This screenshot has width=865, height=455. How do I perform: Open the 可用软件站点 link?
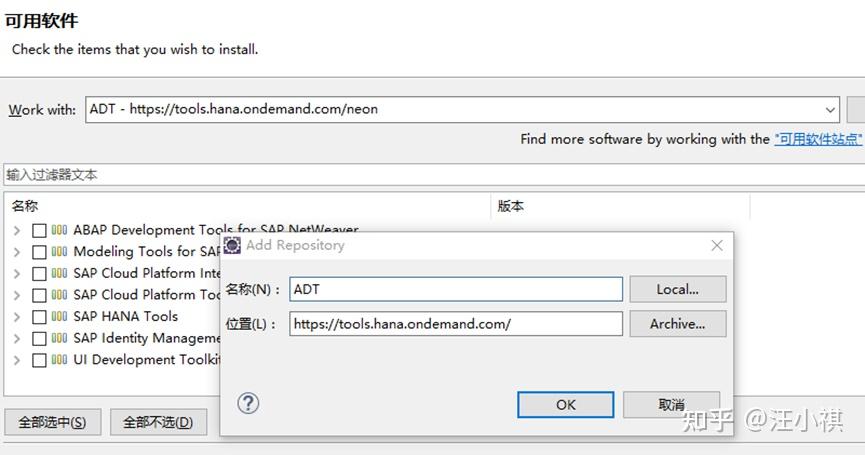point(818,139)
